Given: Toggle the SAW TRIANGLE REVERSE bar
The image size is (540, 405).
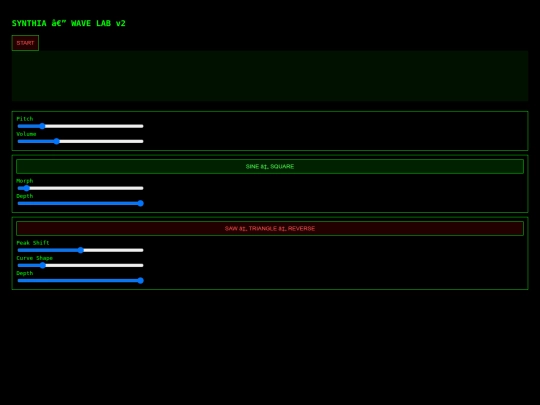Looking at the screenshot, I should click(270, 228).
